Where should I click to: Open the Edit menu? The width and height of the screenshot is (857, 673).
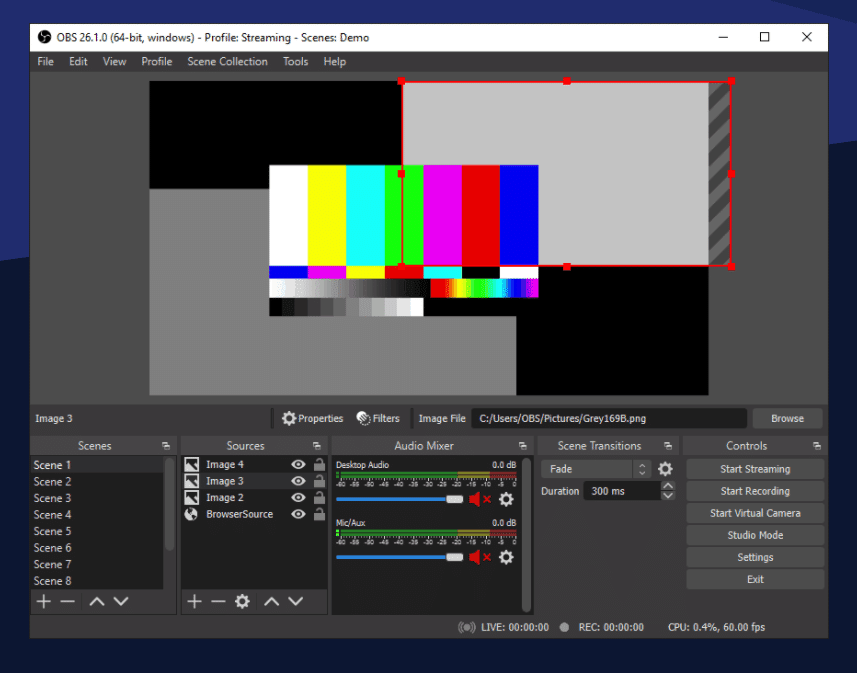pyautogui.click(x=78, y=62)
